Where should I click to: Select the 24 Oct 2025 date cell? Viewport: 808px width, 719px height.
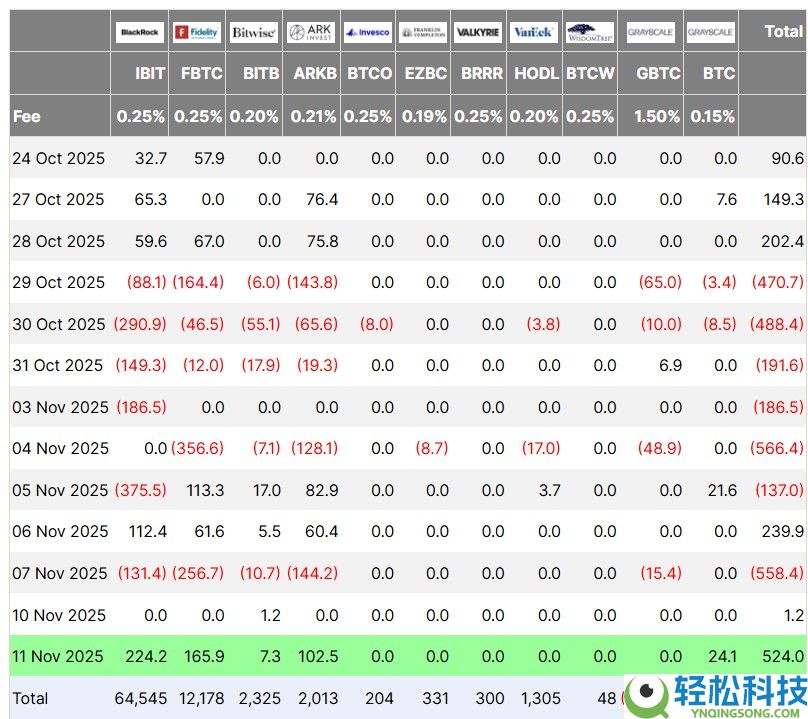(x=59, y=158)
